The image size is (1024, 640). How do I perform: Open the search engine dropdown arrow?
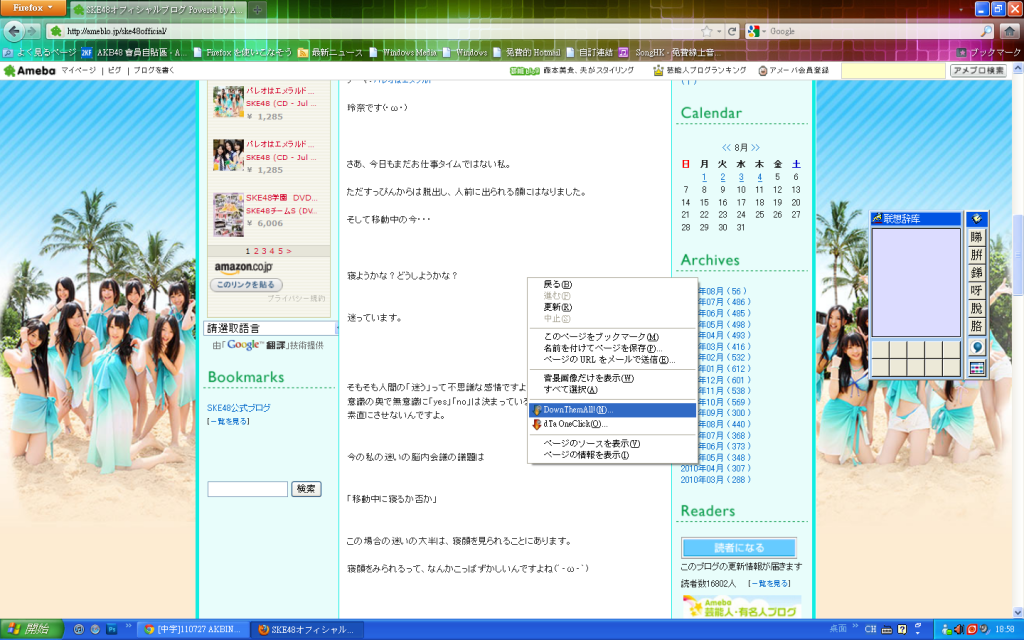[764, 31]
